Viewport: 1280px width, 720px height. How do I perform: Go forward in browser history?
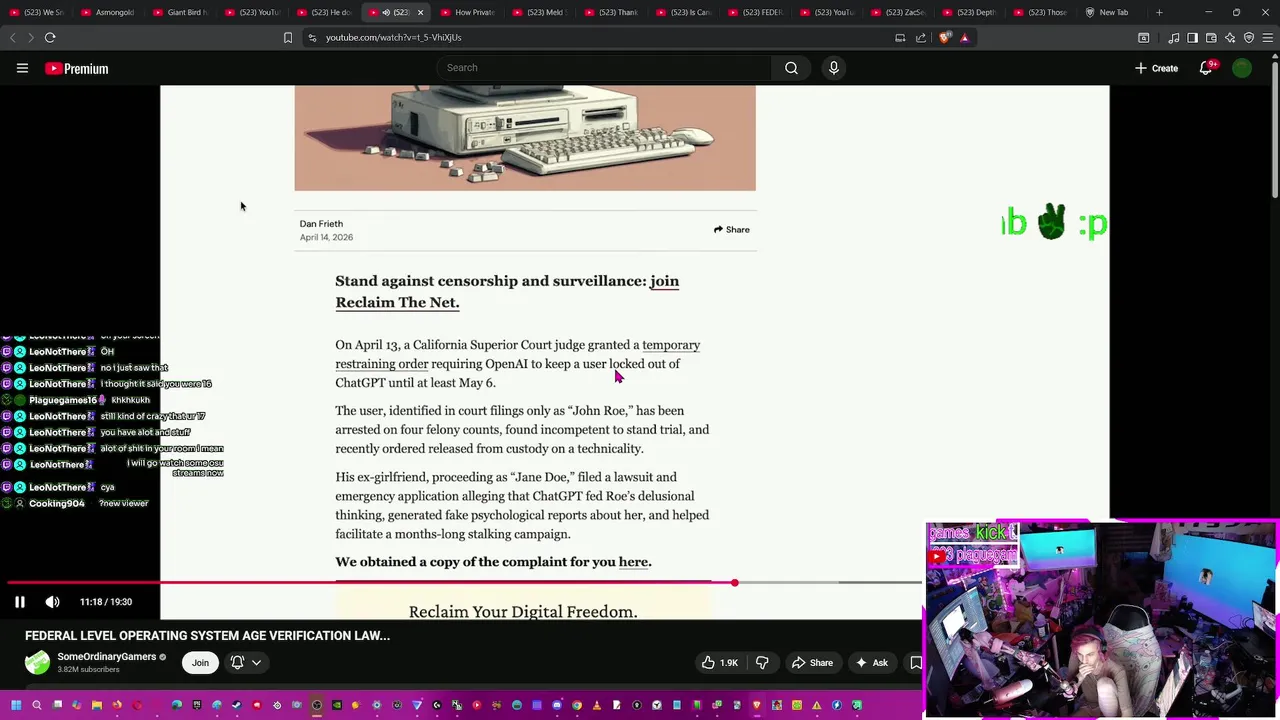pyautogui.click(x=31, y=38)
